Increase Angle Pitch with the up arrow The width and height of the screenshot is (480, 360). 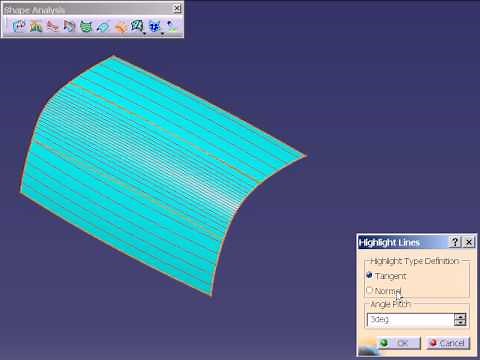[x=460, y=317]
